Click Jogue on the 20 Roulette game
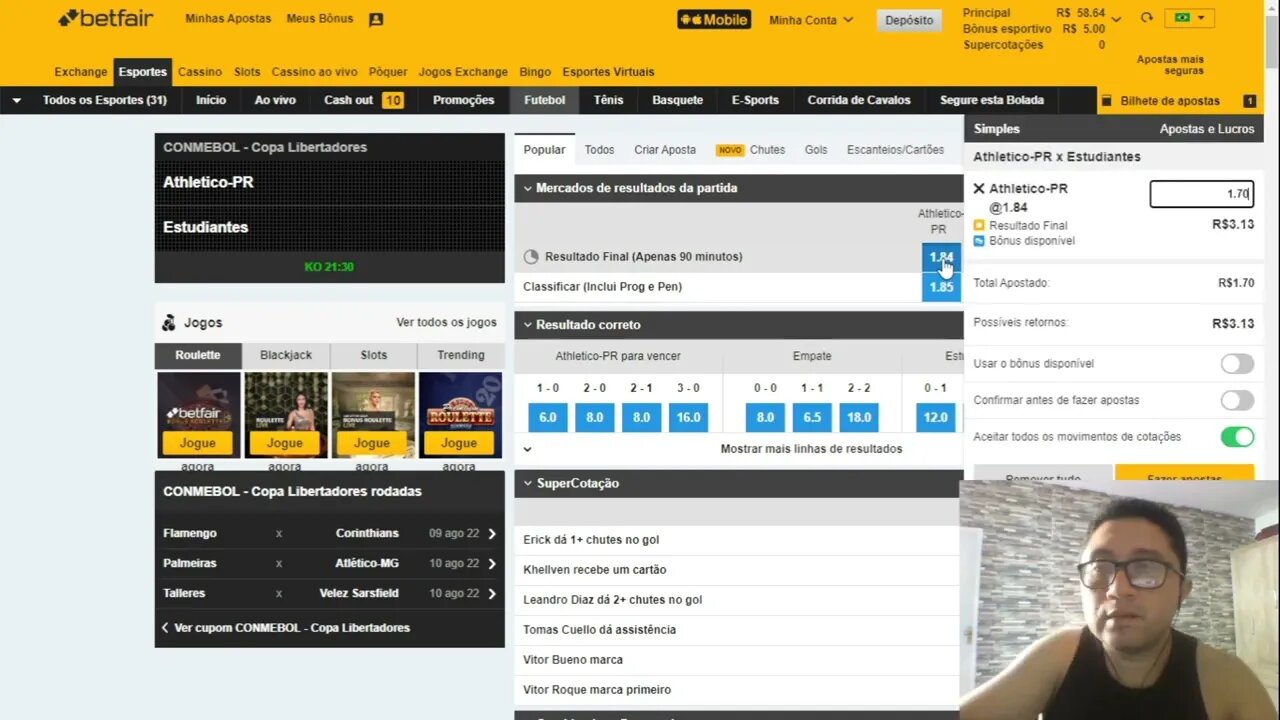This screenshot has height=720, width=1280. [459, 443]
